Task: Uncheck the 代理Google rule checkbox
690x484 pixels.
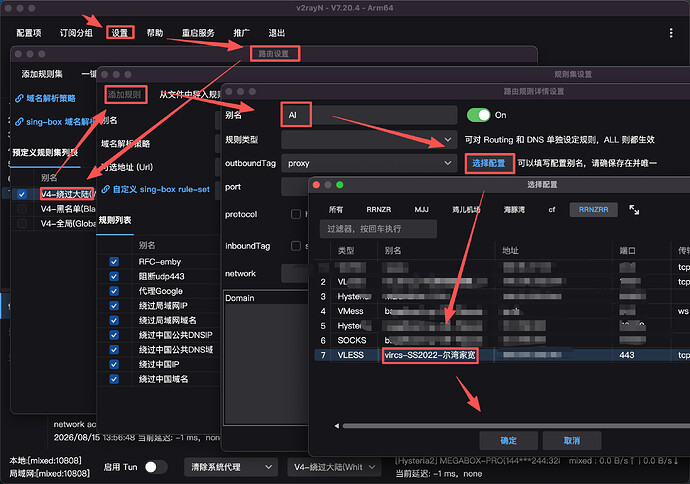Action: pyautogui.click(x=114, y=291)
